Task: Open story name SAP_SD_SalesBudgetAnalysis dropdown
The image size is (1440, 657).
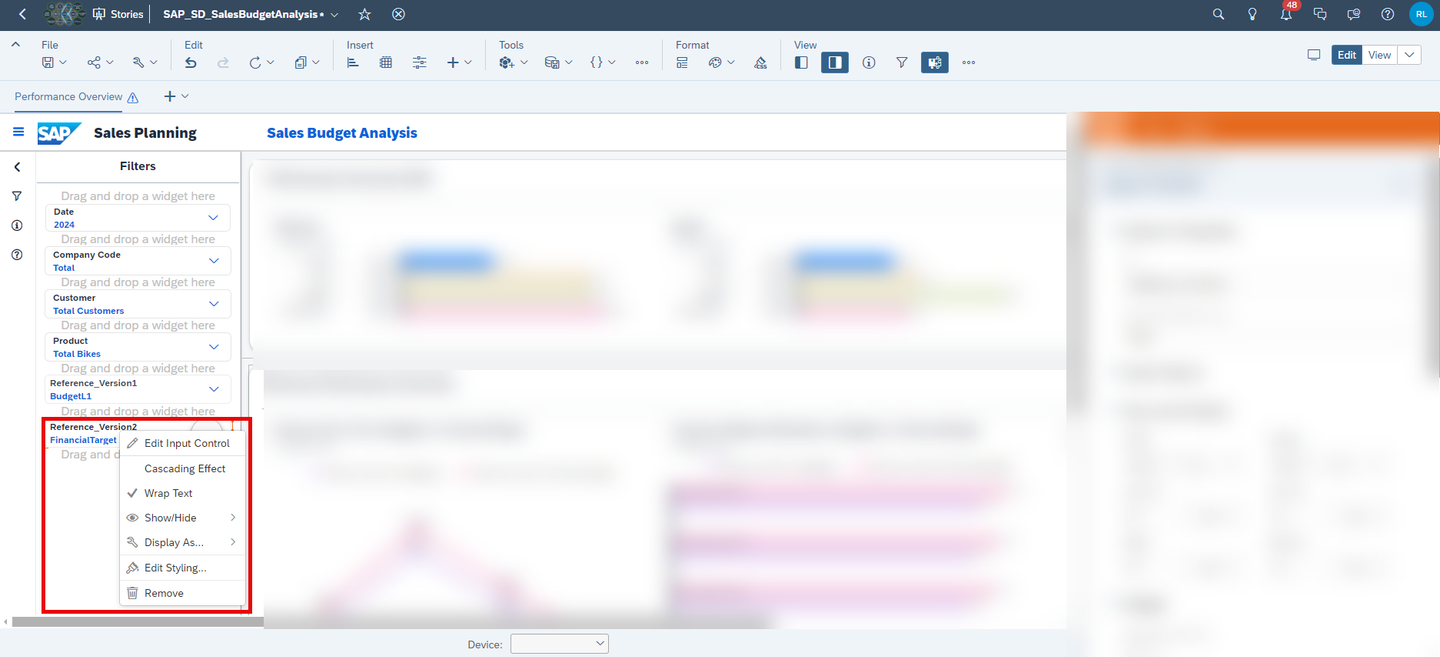Action: click(334, 15)
